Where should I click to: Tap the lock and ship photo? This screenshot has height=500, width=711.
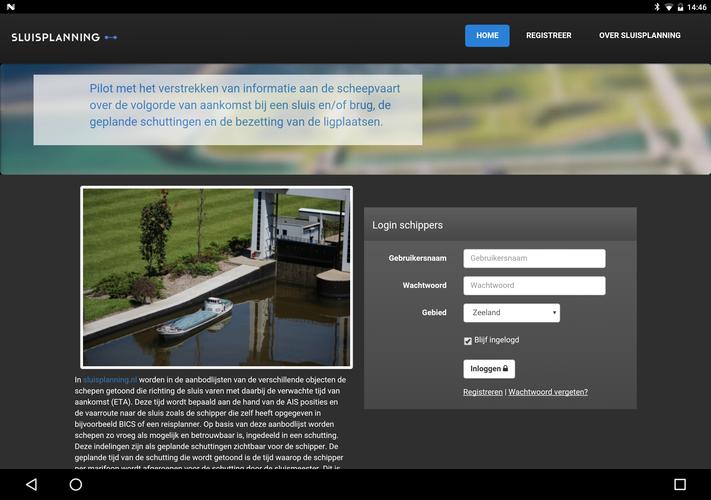click(216, 277)
